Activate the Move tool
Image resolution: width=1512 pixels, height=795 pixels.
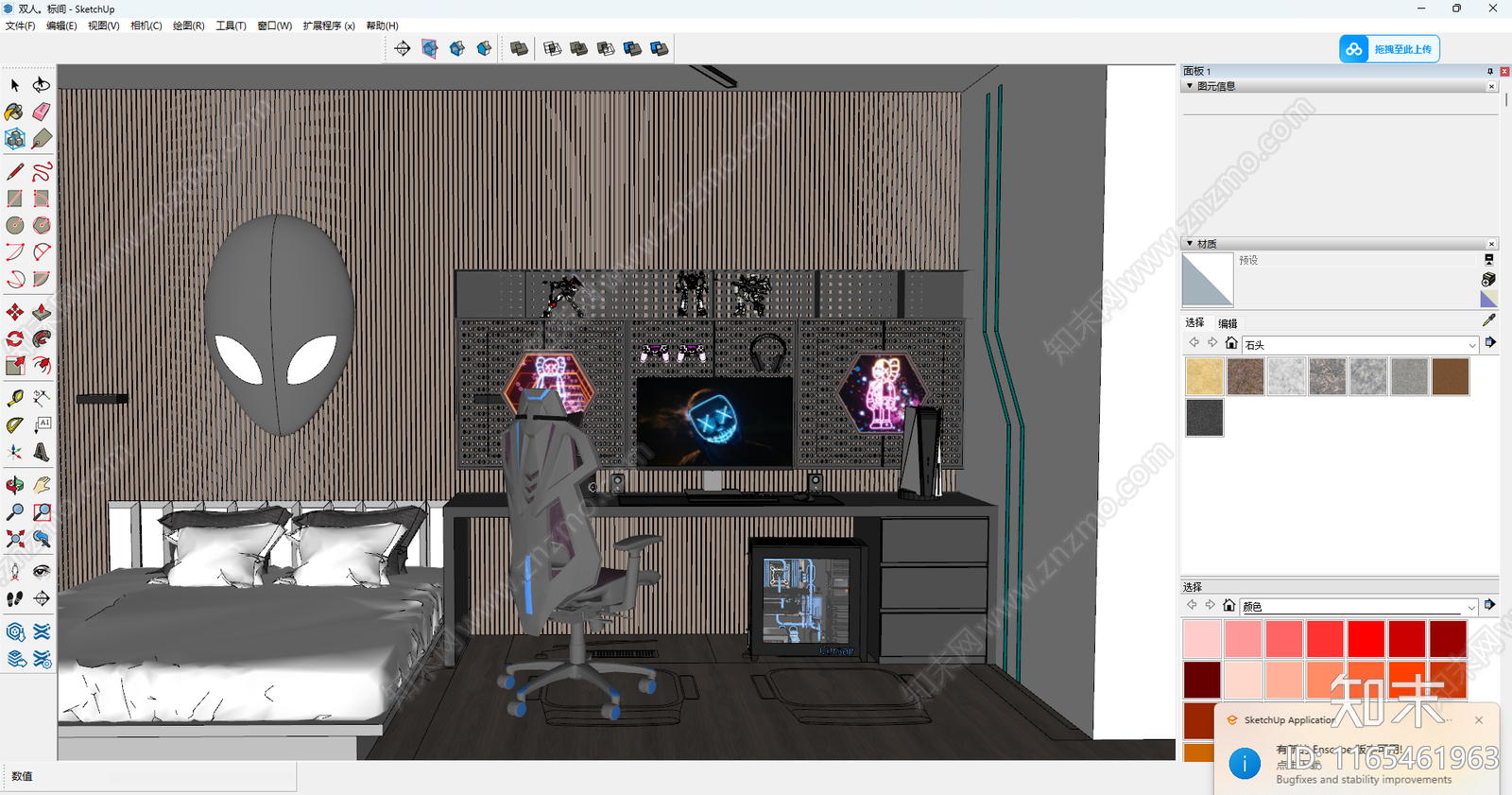tap(15, 312)
